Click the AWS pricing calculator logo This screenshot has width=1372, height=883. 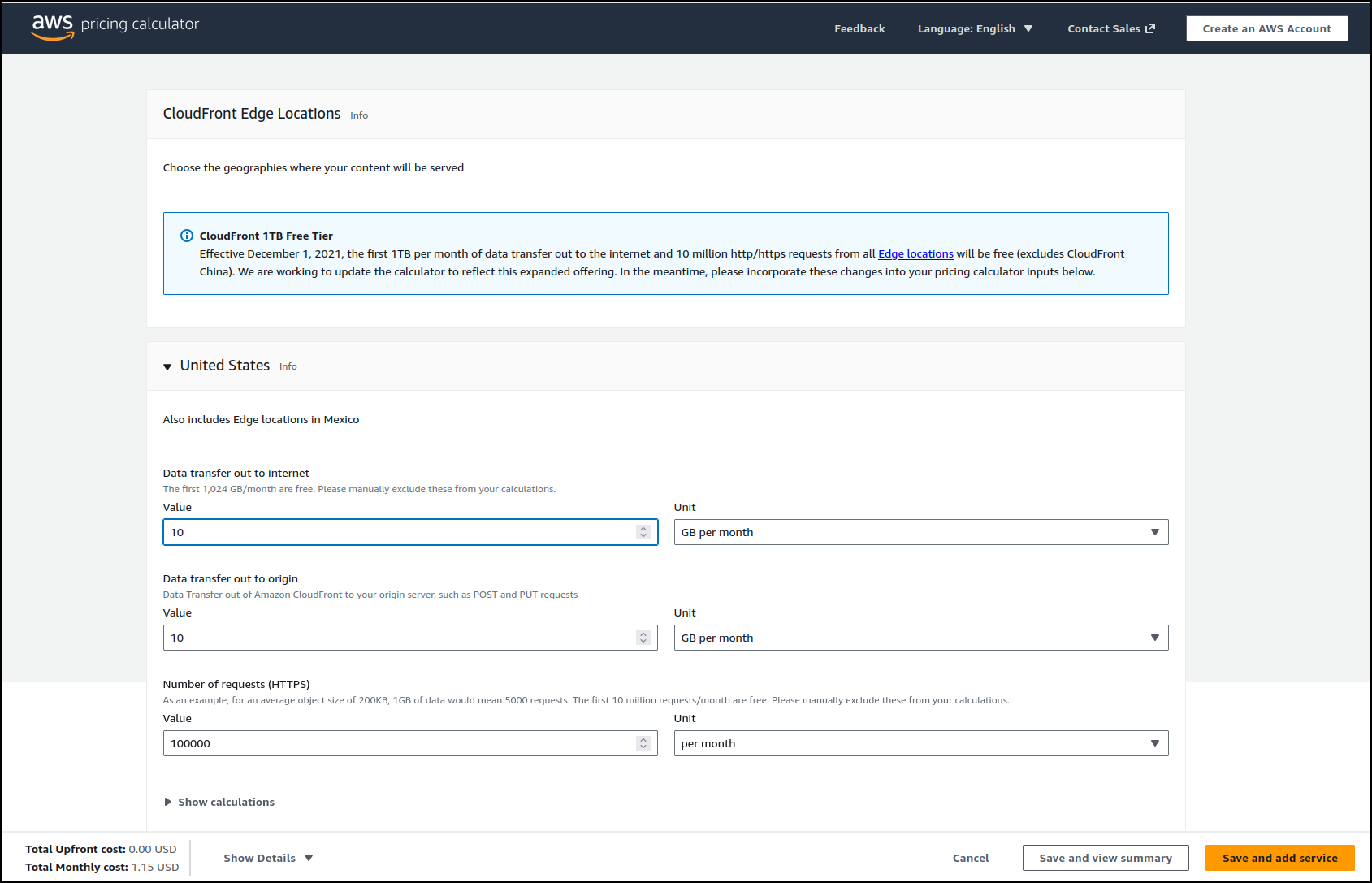pos(115,26)
